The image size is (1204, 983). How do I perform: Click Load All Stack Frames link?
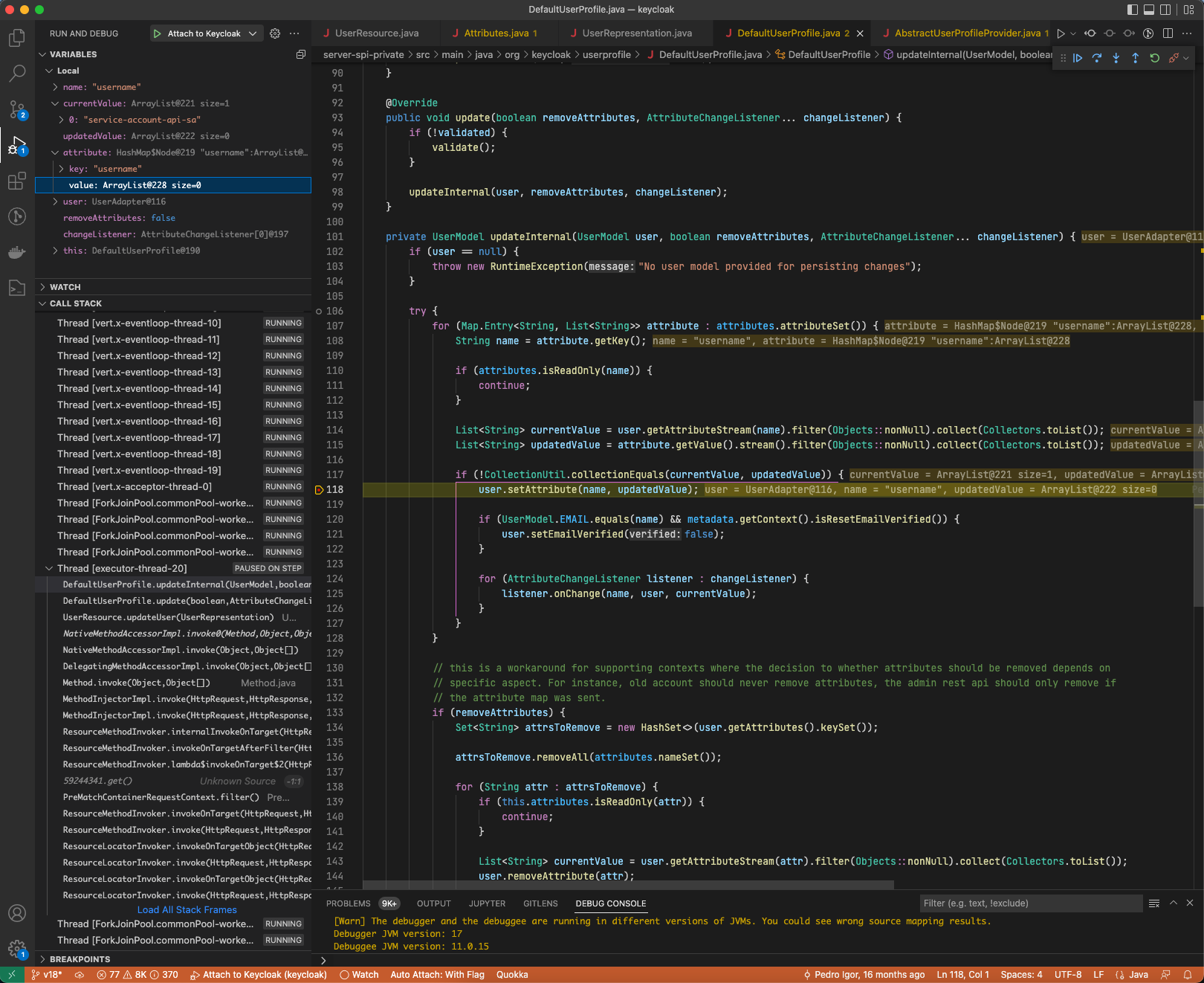click(x=187, y=909)
